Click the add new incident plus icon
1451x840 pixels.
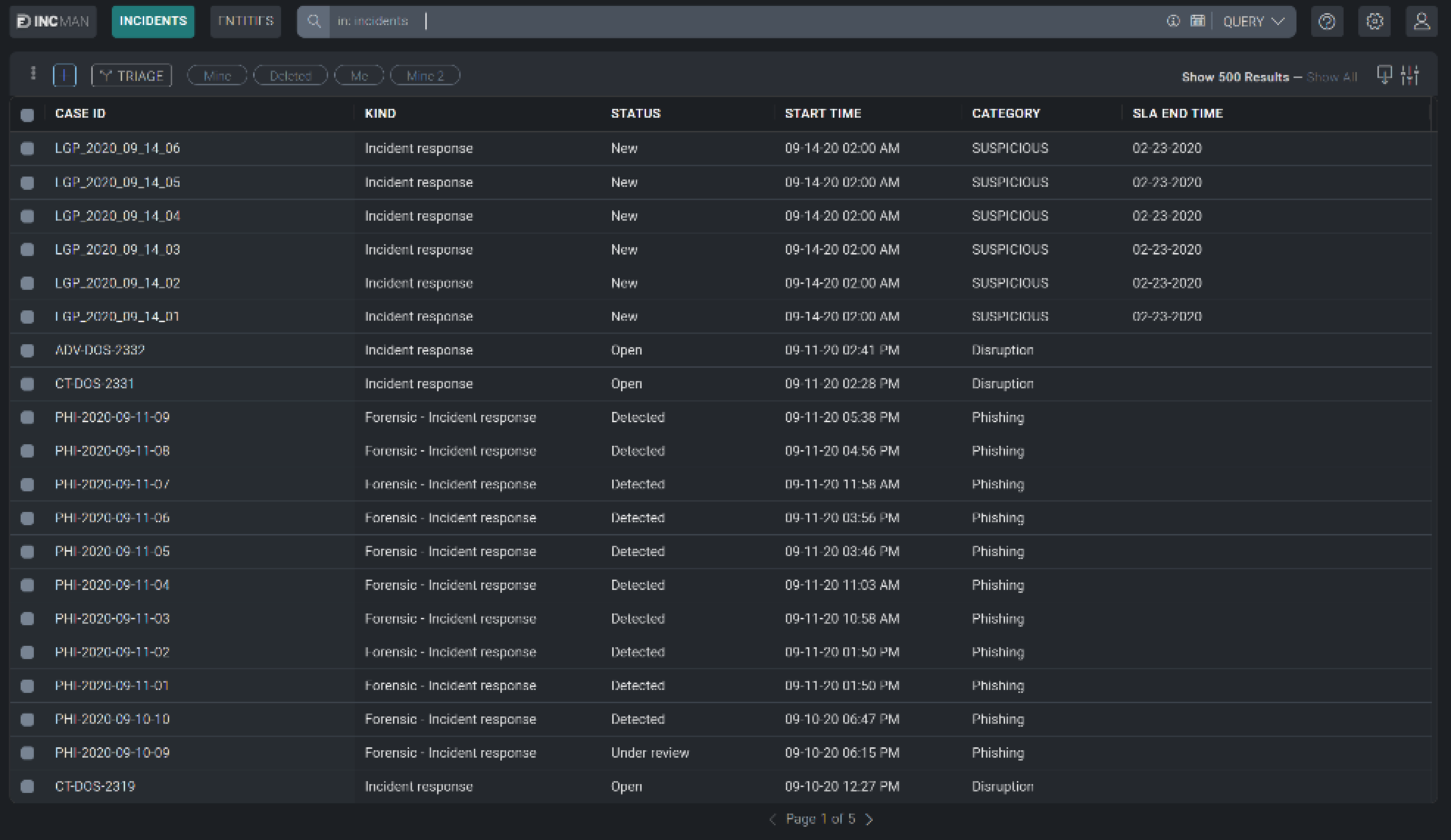[64, 76]
